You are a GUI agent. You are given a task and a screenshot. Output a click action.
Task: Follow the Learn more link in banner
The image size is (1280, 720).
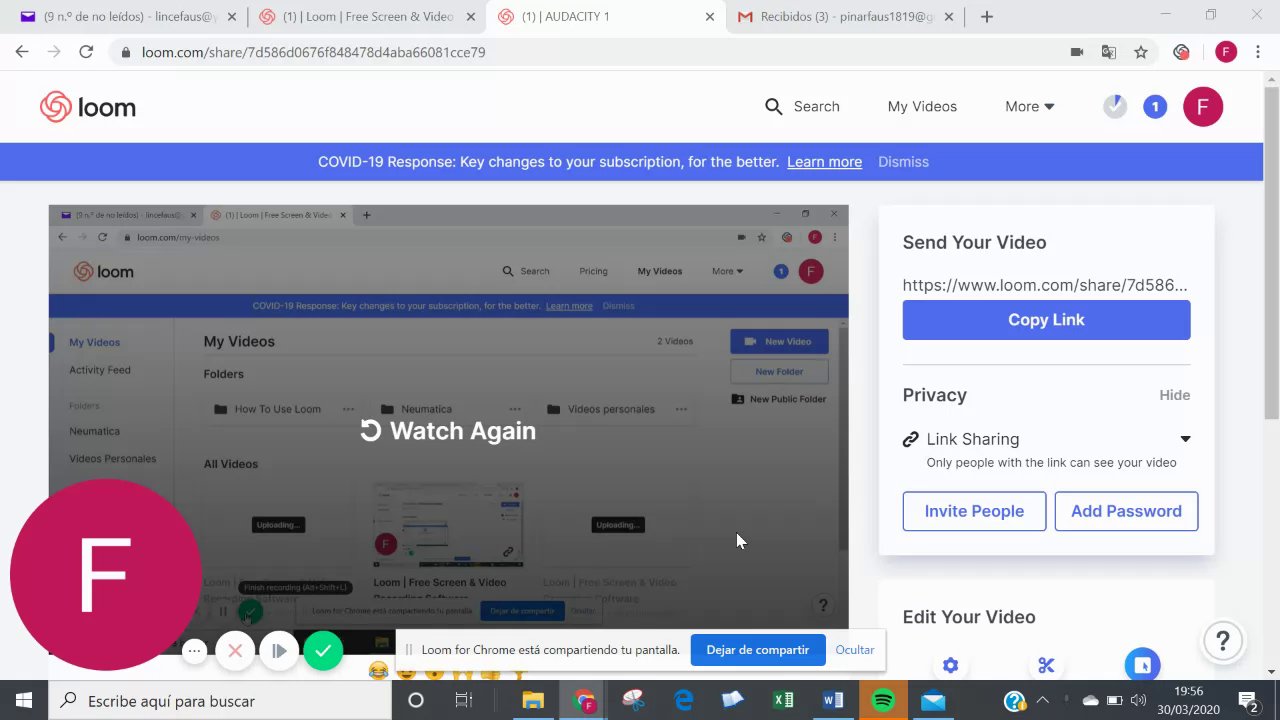click(824, 162)
